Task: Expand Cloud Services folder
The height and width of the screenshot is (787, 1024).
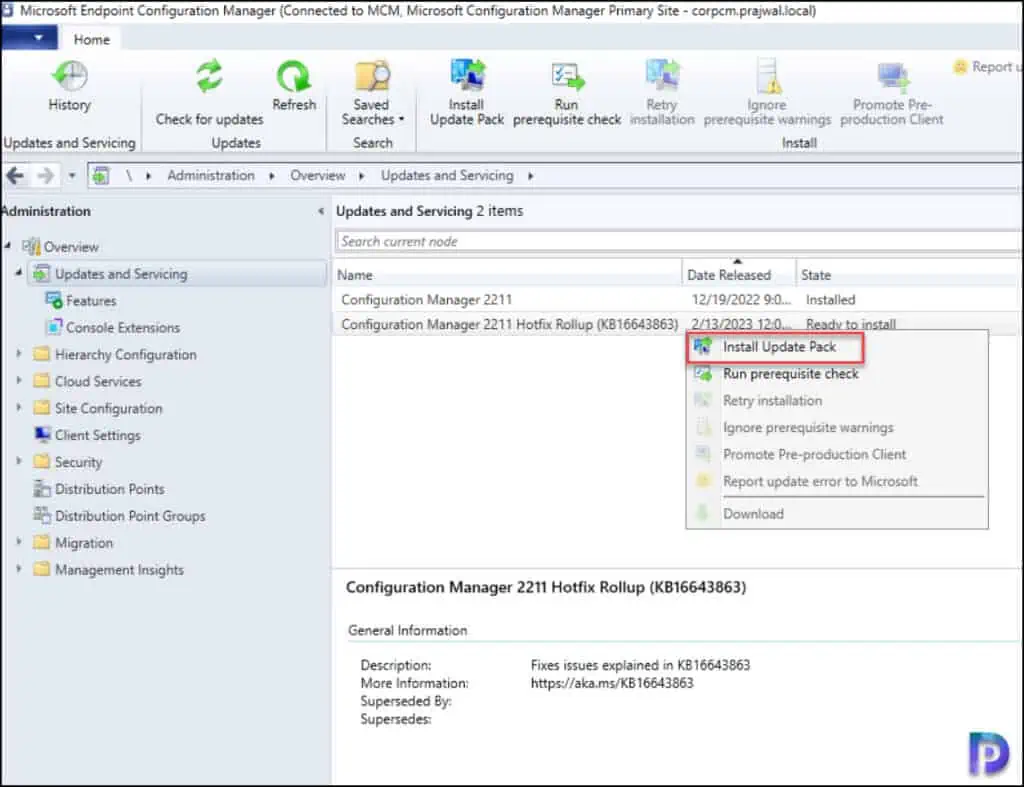Action: [19, 380]
